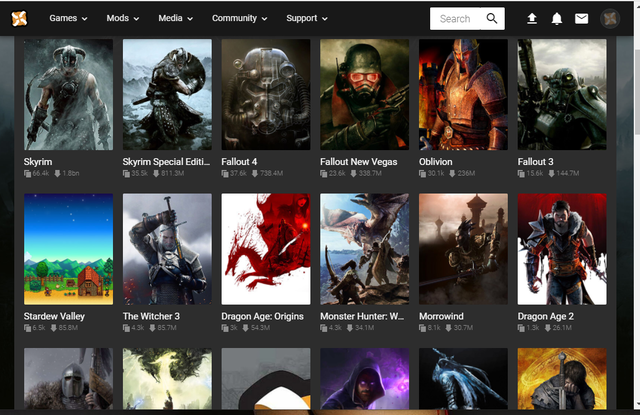Open the Dragon Age: Origins cover art
The width and height of the screenshot is (640, 415).
tap(265, 248)
